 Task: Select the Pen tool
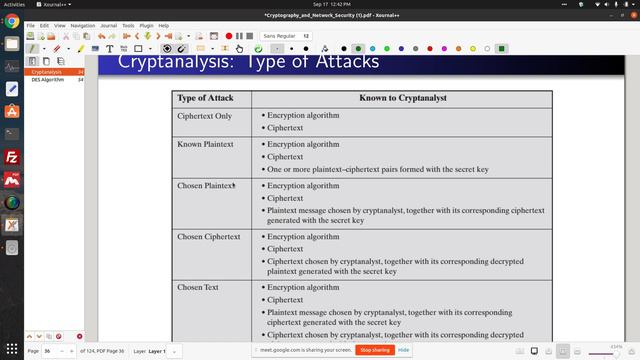pos(32,49)
